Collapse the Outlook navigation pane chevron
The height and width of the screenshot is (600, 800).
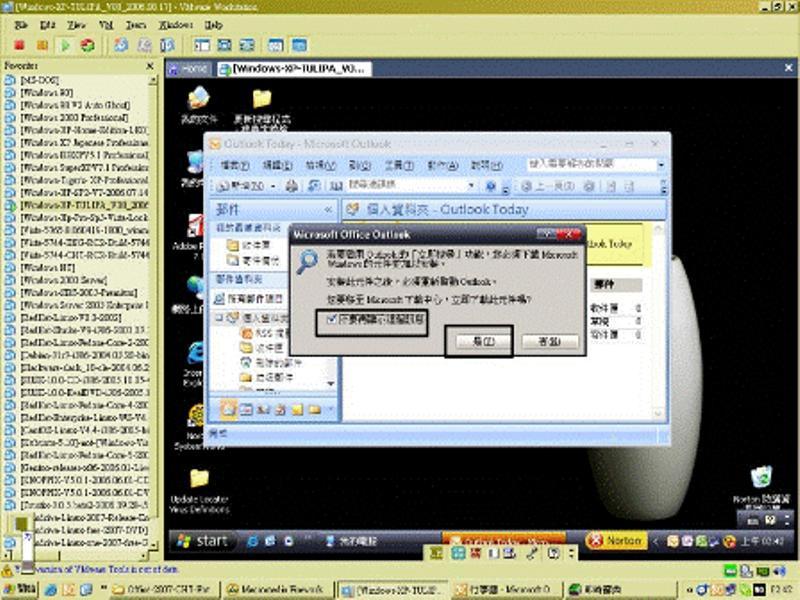coord(327,210)
